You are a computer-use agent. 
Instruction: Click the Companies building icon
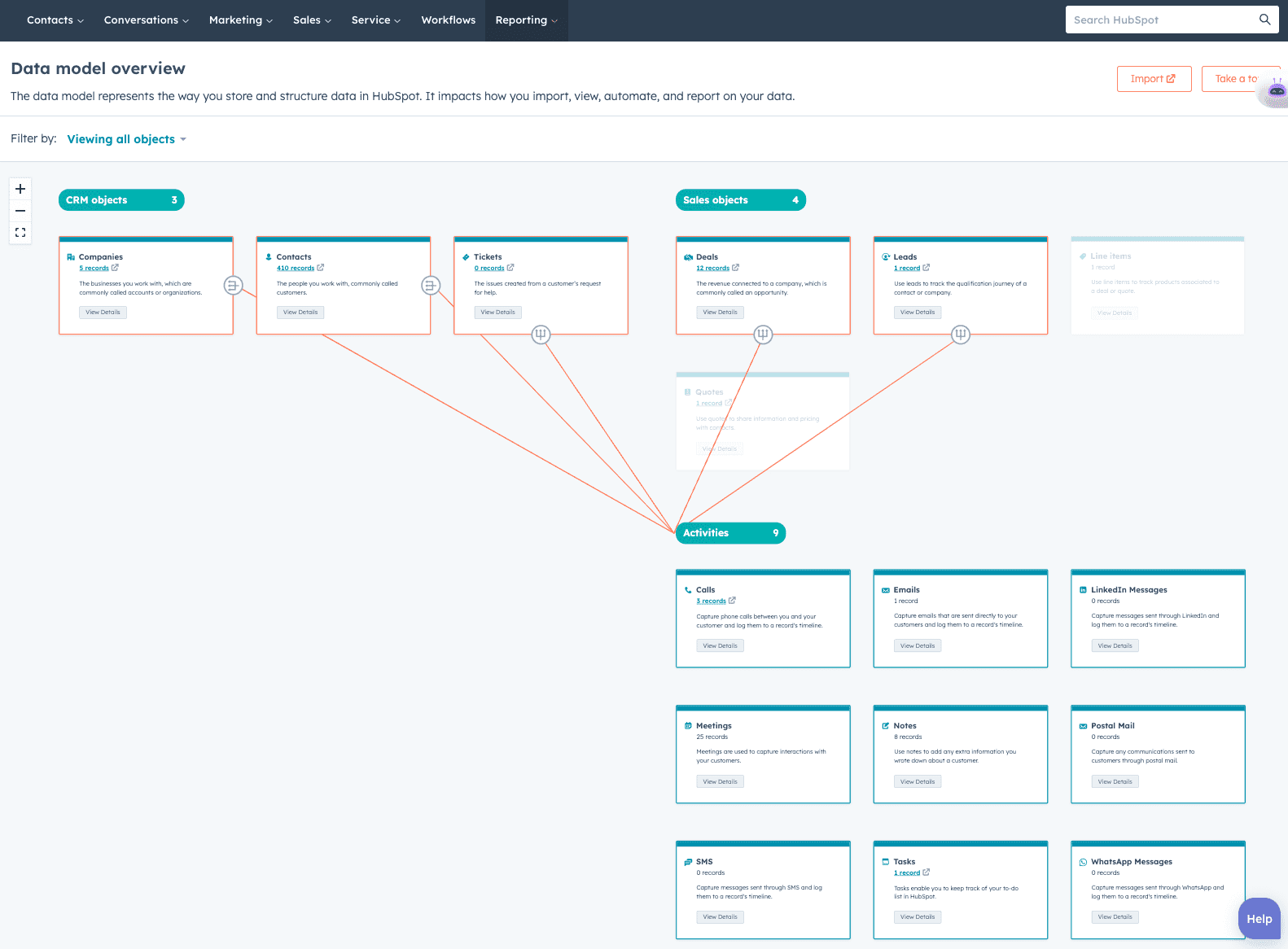(71, 257)
